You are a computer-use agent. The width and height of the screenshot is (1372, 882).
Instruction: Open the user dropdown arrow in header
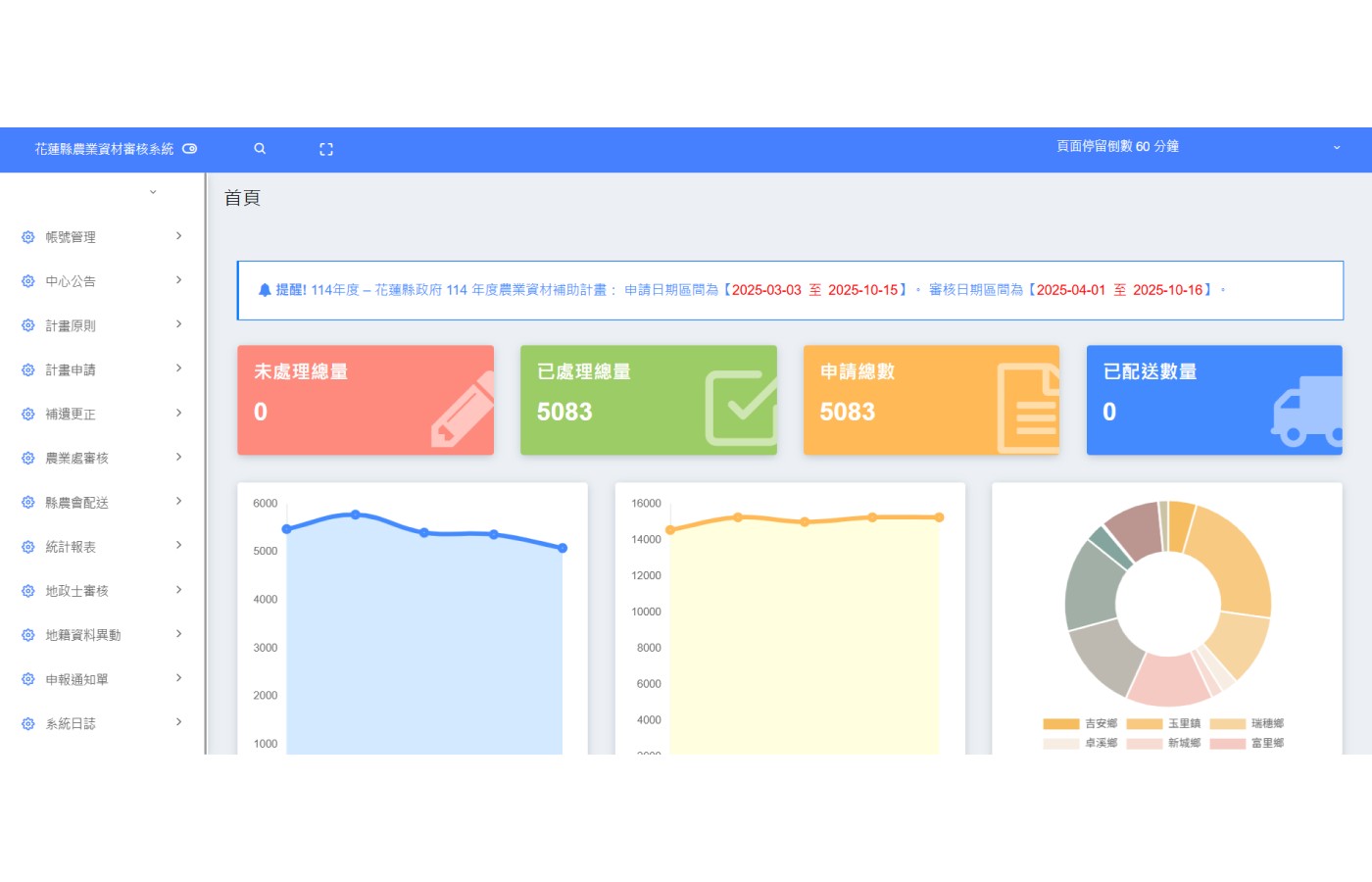pos(1337,148)
